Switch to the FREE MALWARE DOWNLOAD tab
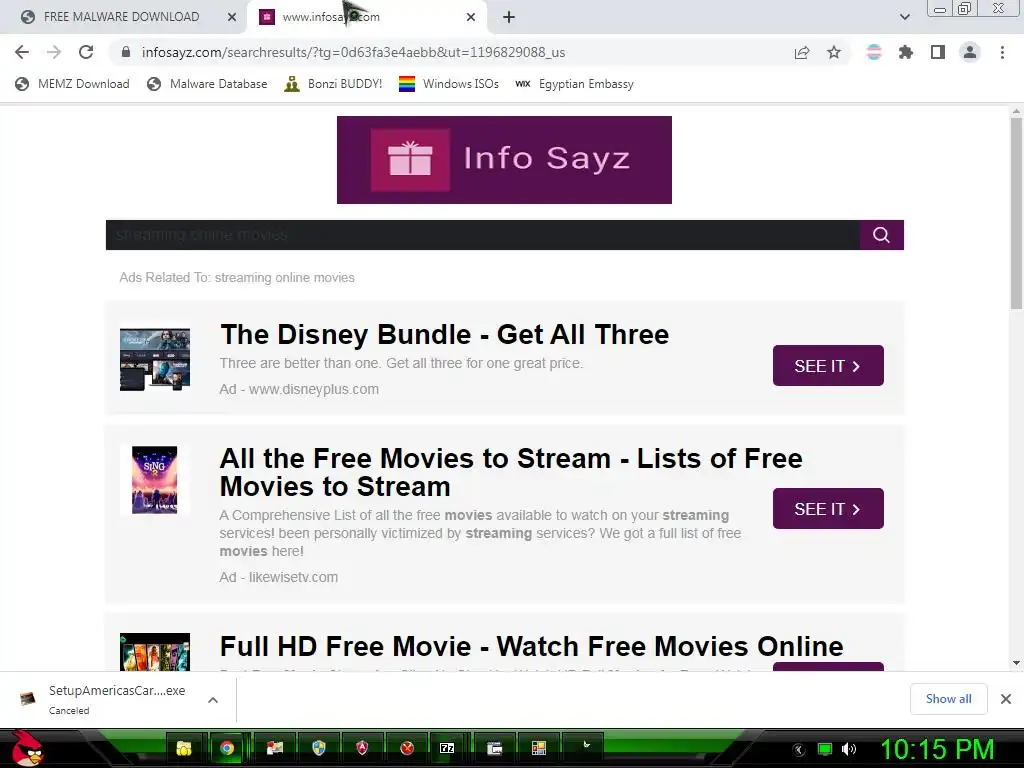Viewport: 1024px width, 768px height. tap(121, 17)
